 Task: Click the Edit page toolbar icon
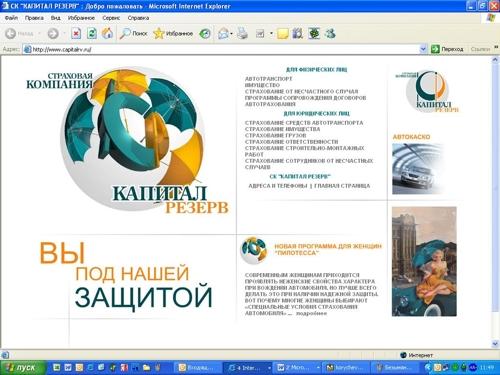(260, 33)
